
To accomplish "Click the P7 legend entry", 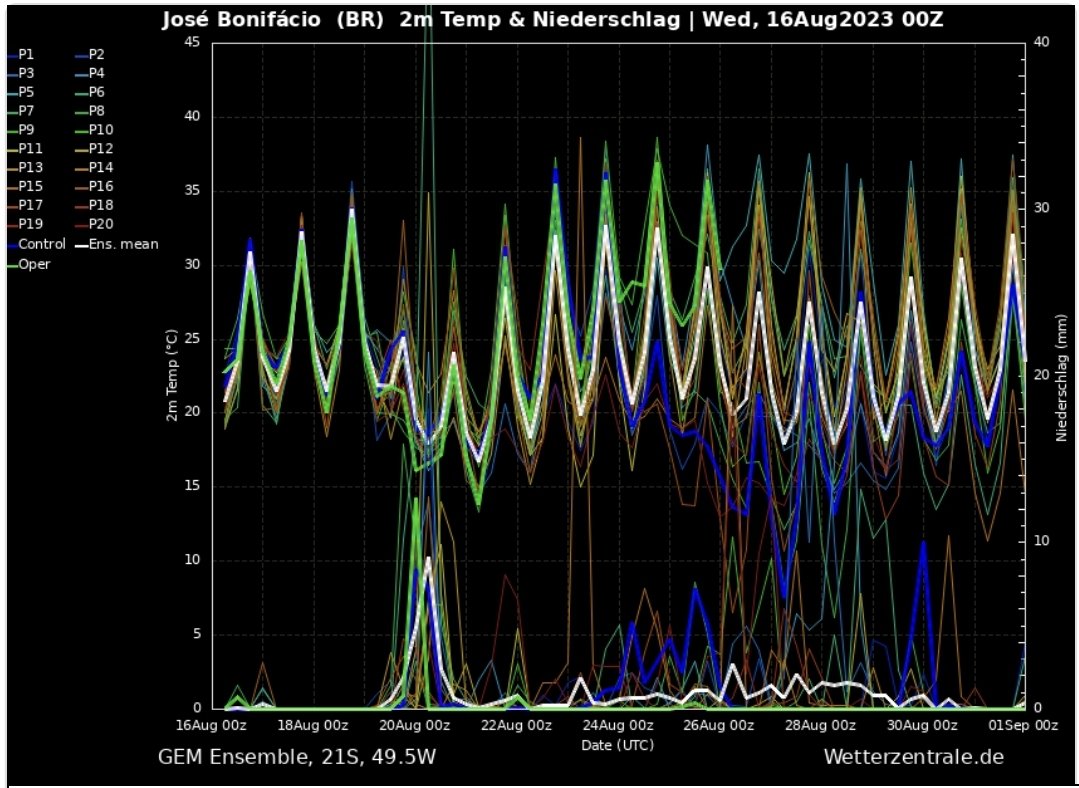I will pyautogui.click(x=21, y=111).
